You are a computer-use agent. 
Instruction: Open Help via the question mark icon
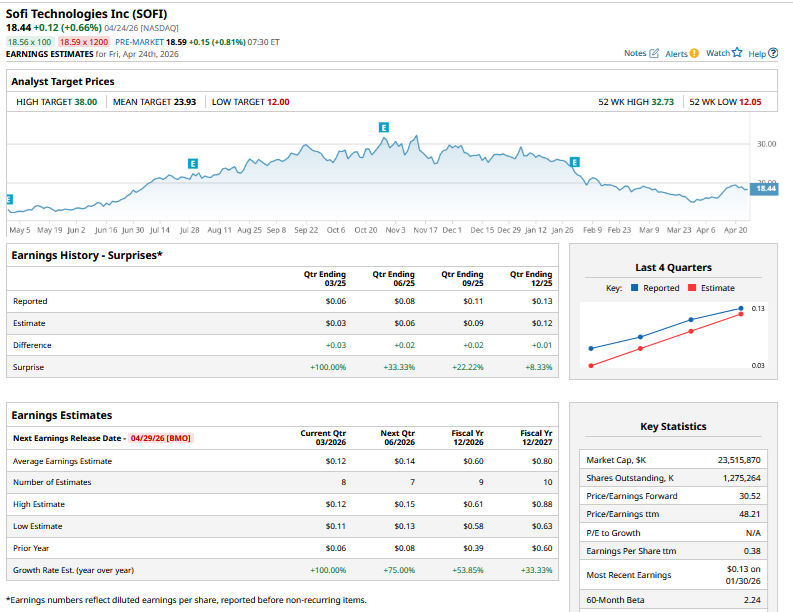click(x=773, y=53)
